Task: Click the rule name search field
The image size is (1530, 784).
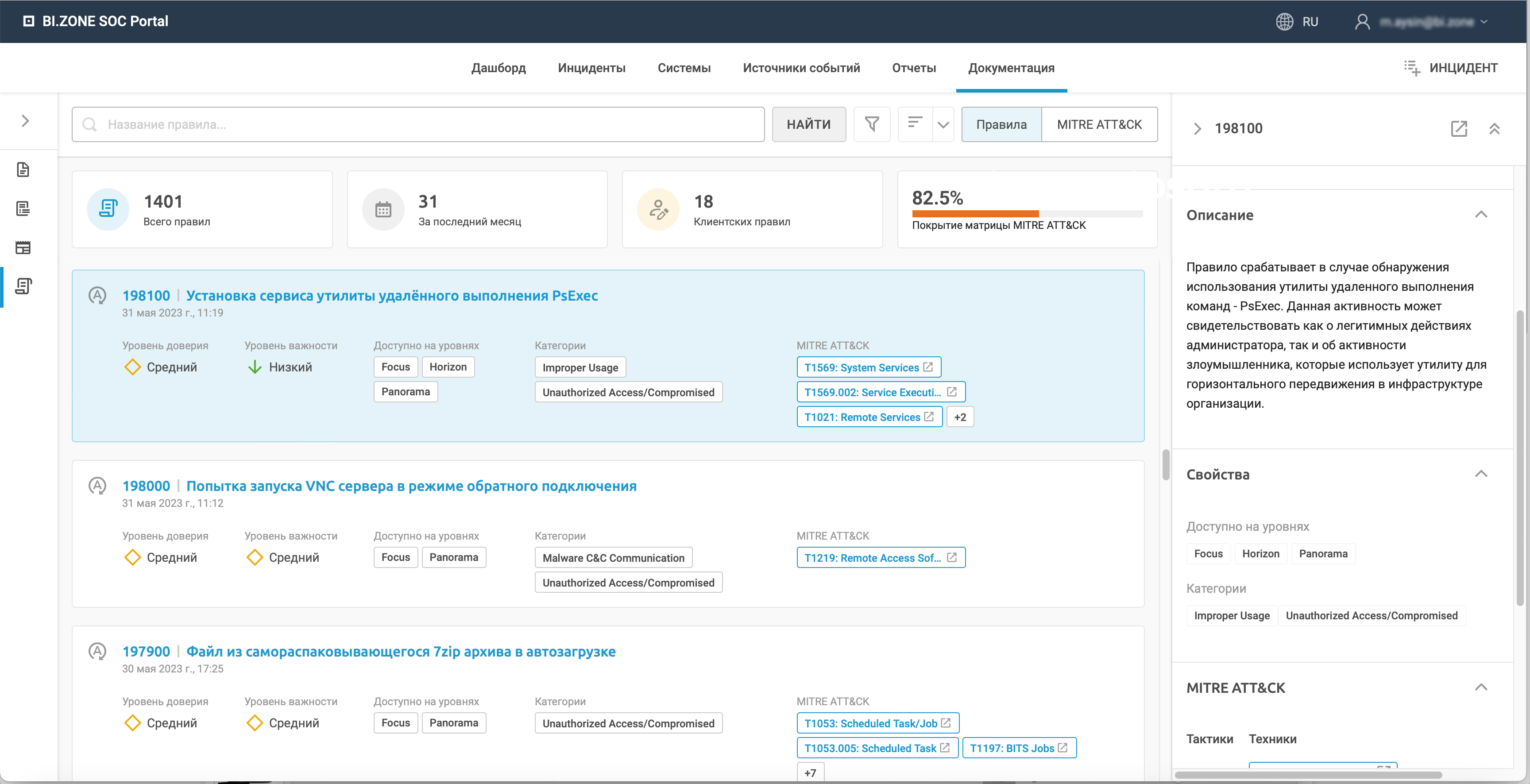Action: click(x=418, y=125)
